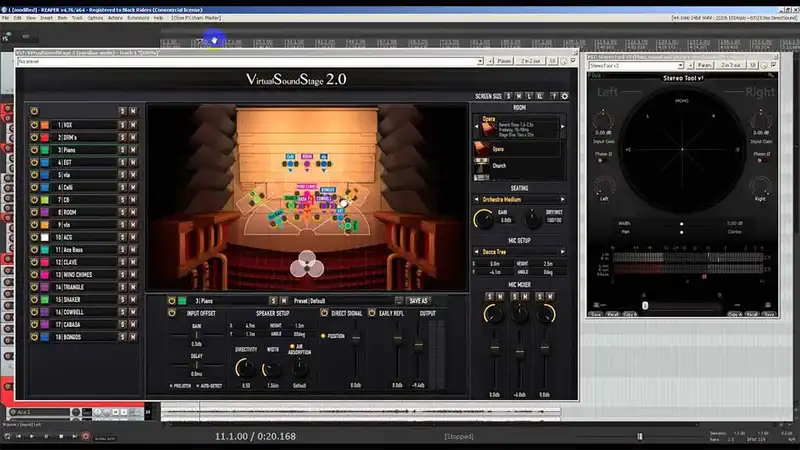Toggle power icon for 12|CLAVE track
Viewport: 800px width, 450px height.
(x=34, y=262)
